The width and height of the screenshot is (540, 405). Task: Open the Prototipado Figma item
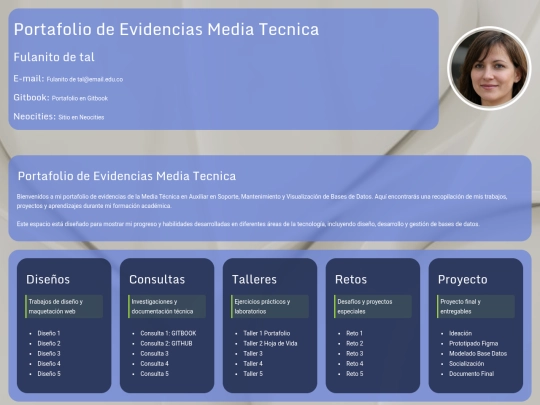[x=474, y=343]
